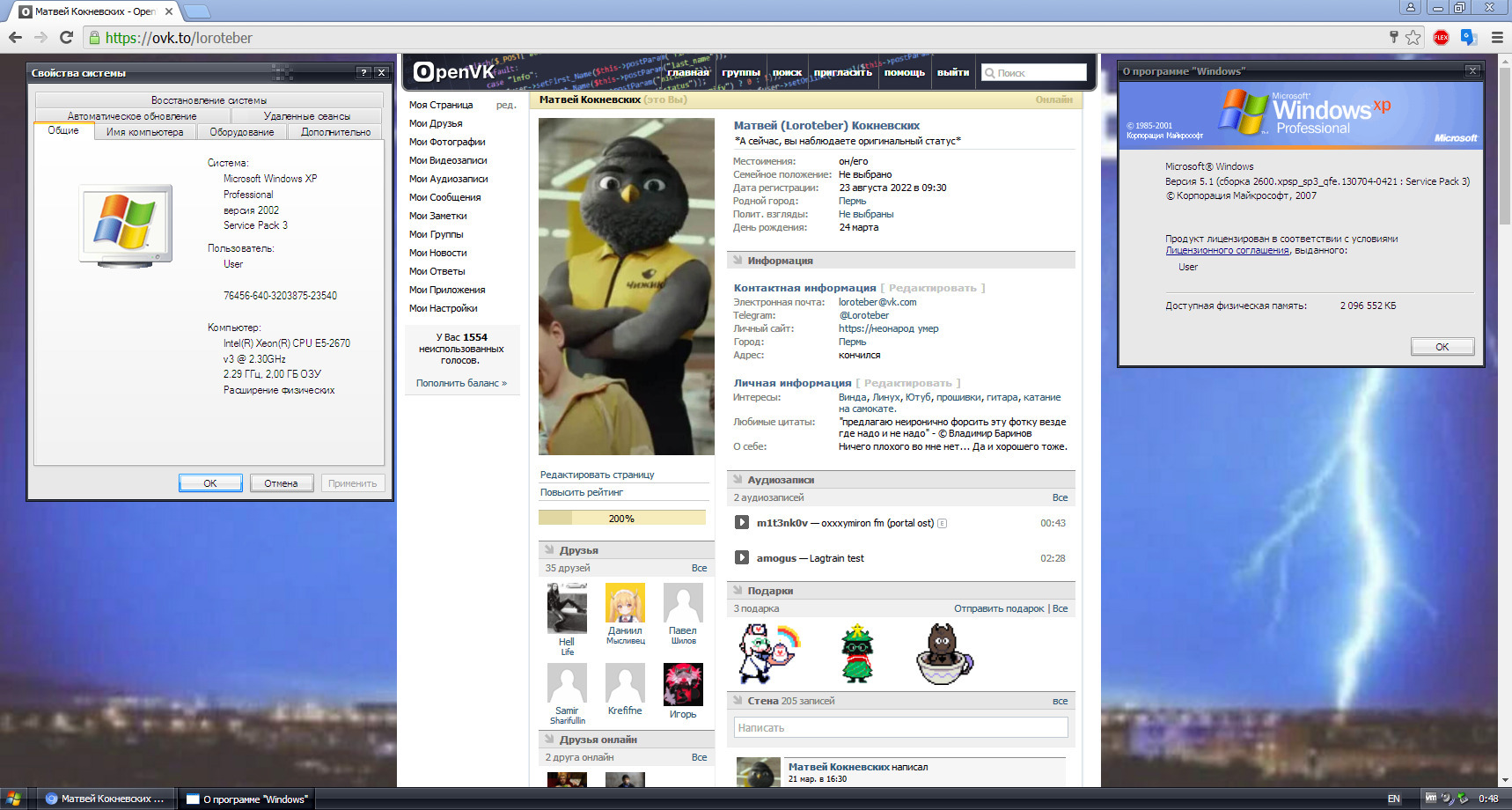Focus the Написать wall post field
Image resolution: width=1512 pixels, height=810 pixels.
click(900, 728)
